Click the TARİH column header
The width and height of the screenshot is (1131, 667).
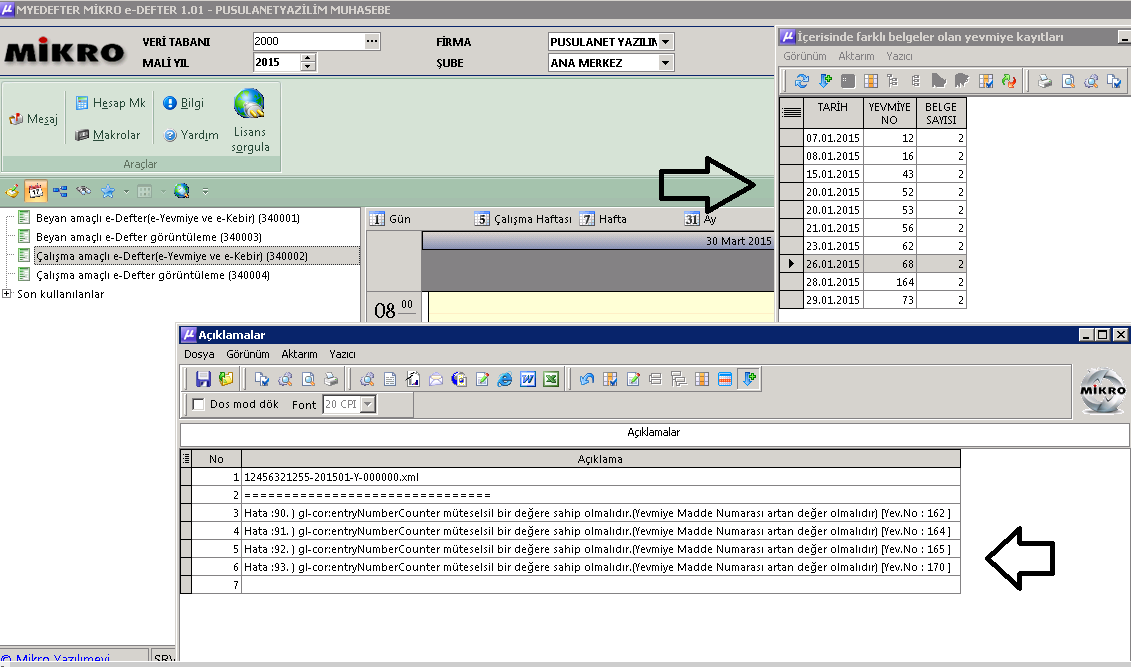[833, 113]
